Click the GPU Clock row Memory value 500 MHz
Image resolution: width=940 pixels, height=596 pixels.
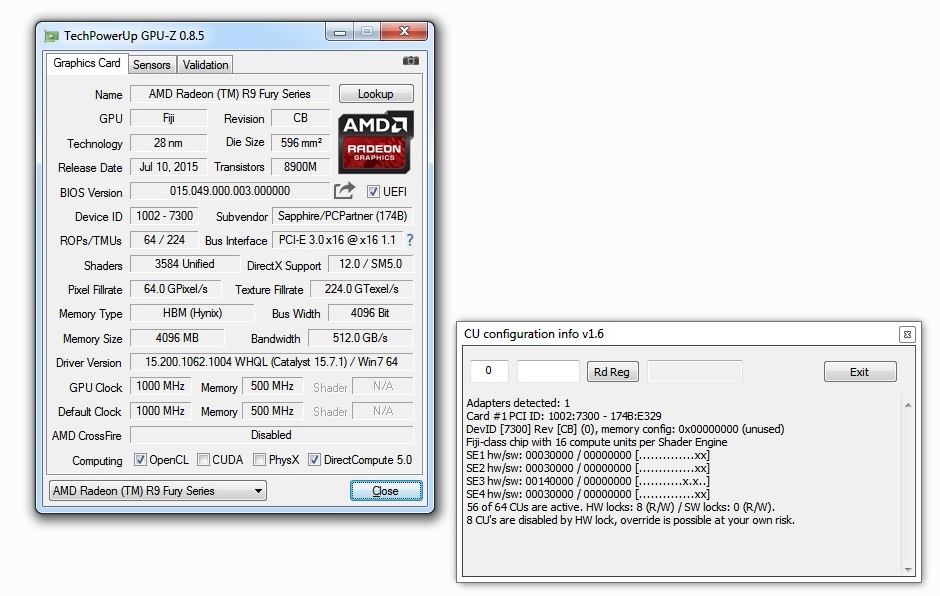(x=272, y=386)
